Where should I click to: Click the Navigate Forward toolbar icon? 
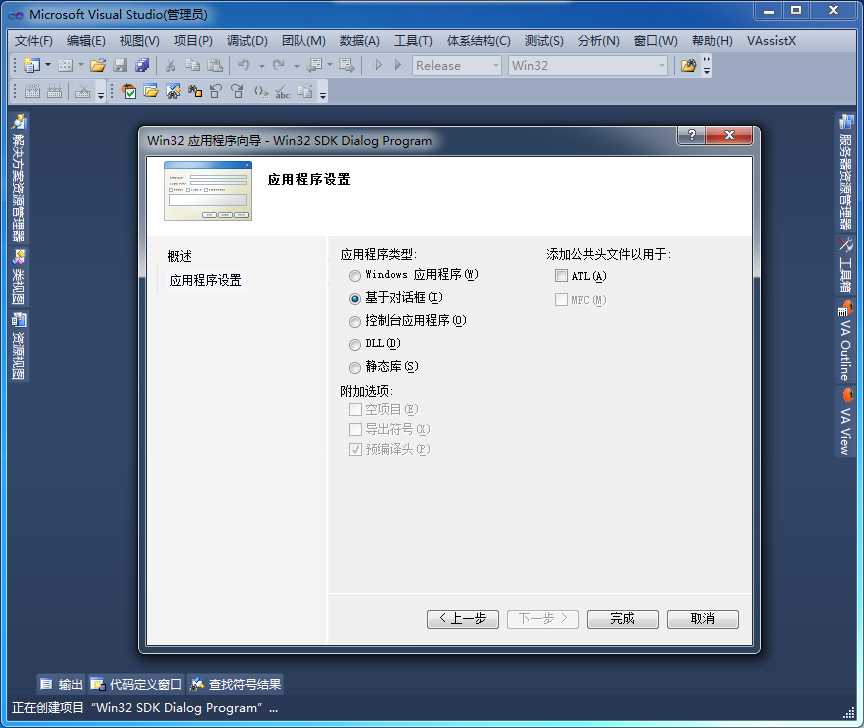click(347, 66)
